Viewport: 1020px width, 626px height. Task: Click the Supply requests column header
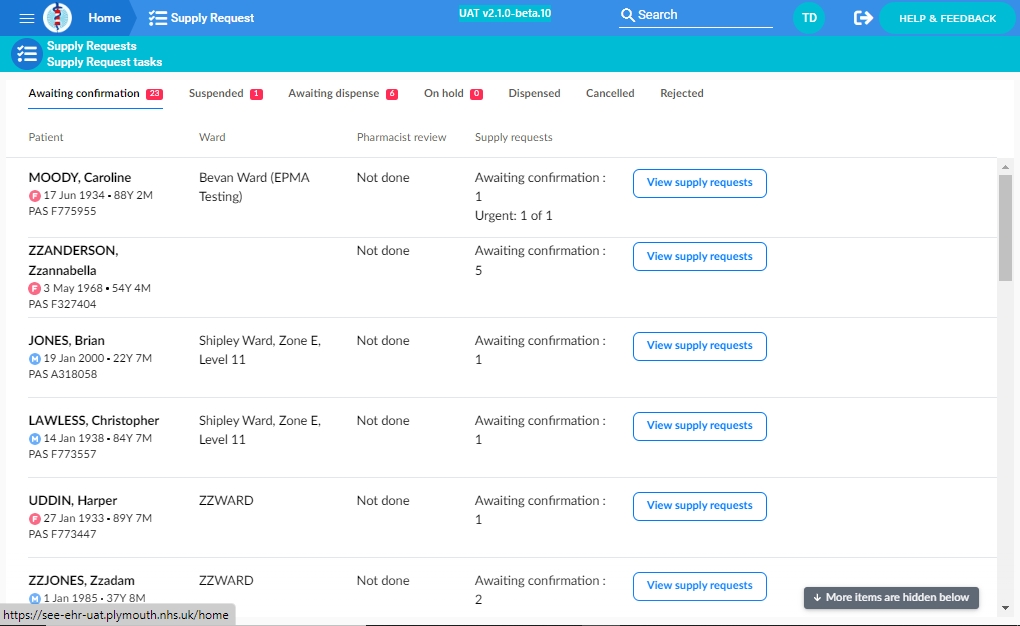click(x=513, y=137)
